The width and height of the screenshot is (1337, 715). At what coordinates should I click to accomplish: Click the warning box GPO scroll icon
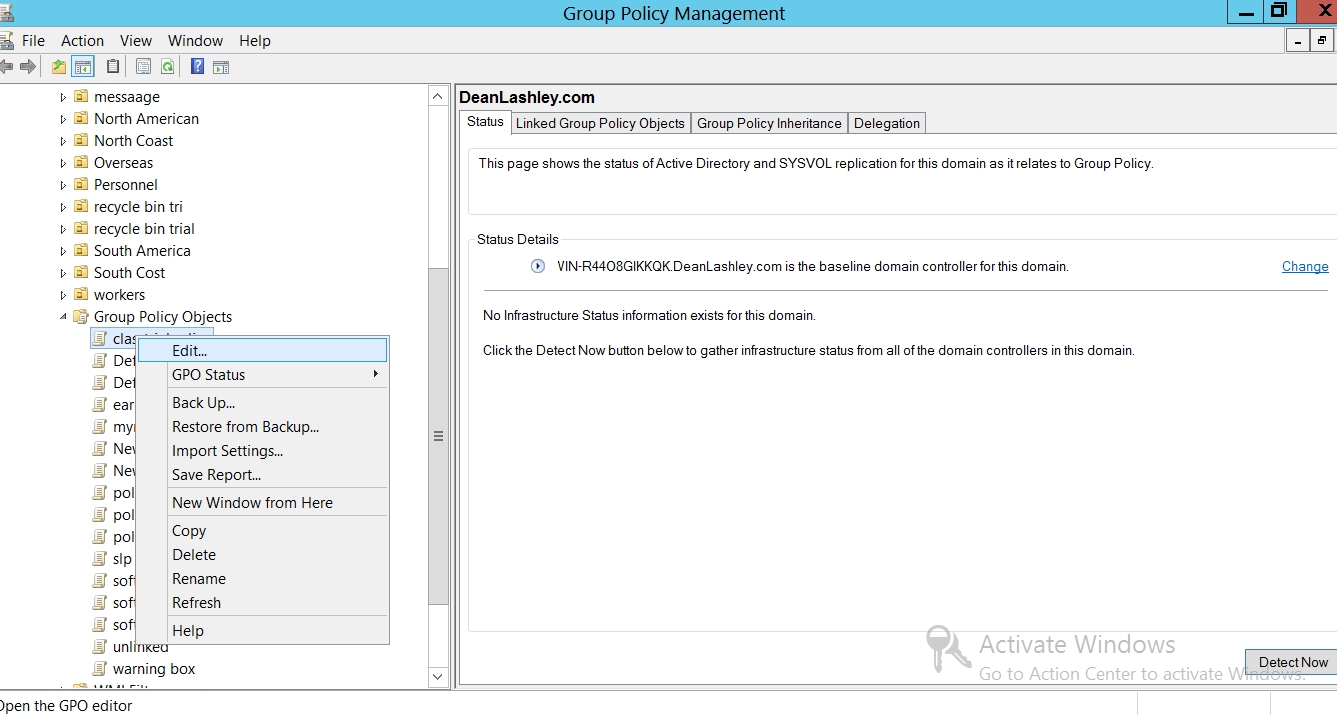(x=100, y=669)
